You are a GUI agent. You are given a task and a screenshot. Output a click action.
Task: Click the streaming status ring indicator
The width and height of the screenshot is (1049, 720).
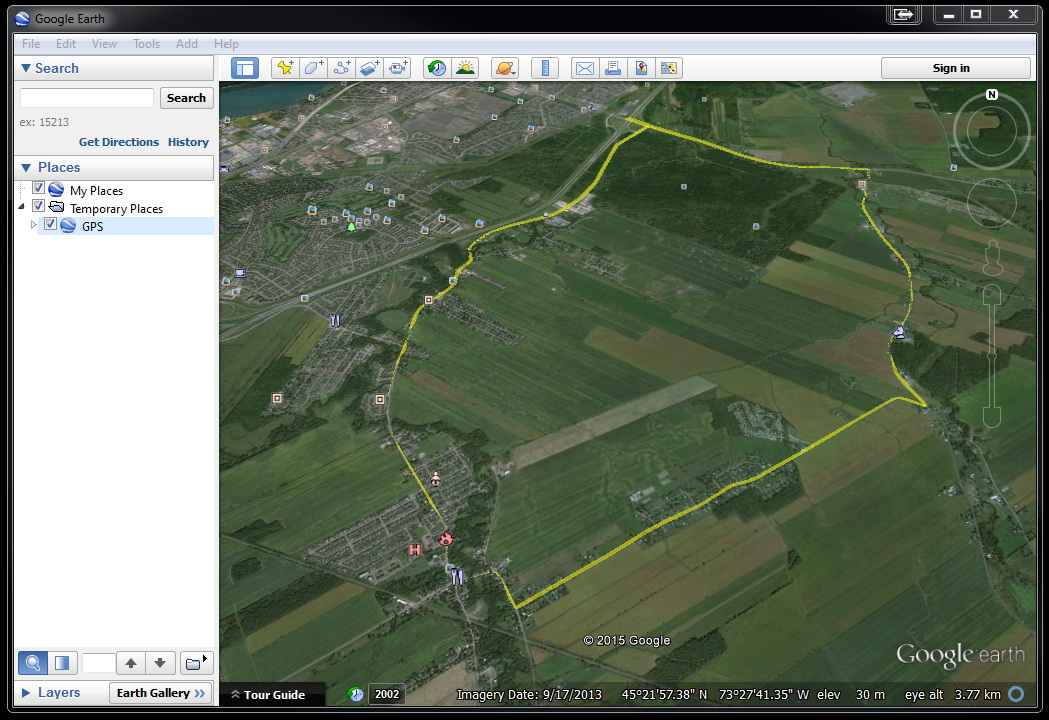click(1016, 694)
